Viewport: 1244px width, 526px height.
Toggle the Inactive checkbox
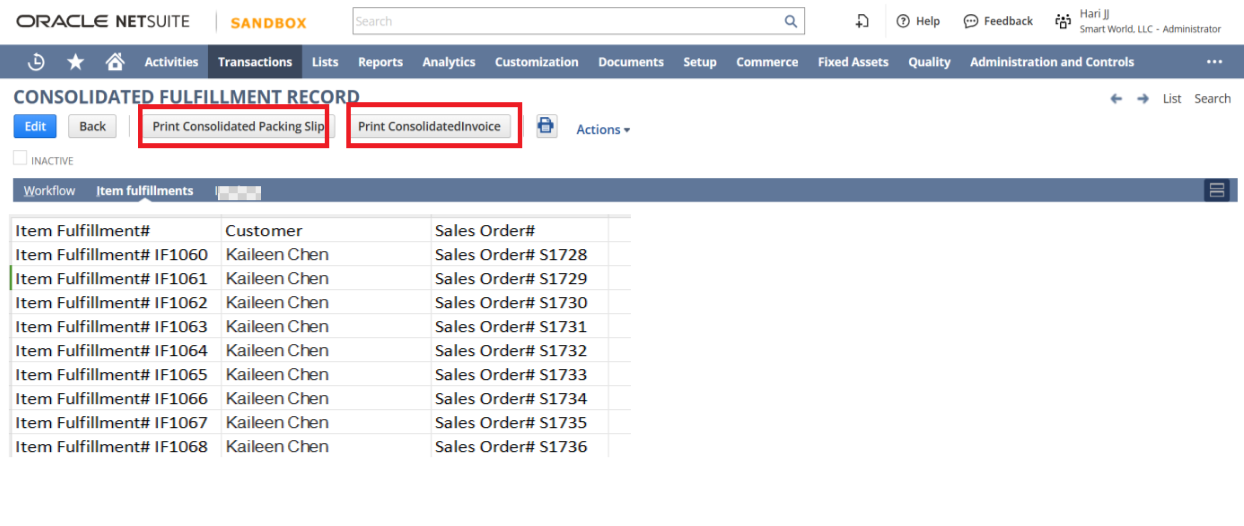pyautogui.click(x=20, y=158)
